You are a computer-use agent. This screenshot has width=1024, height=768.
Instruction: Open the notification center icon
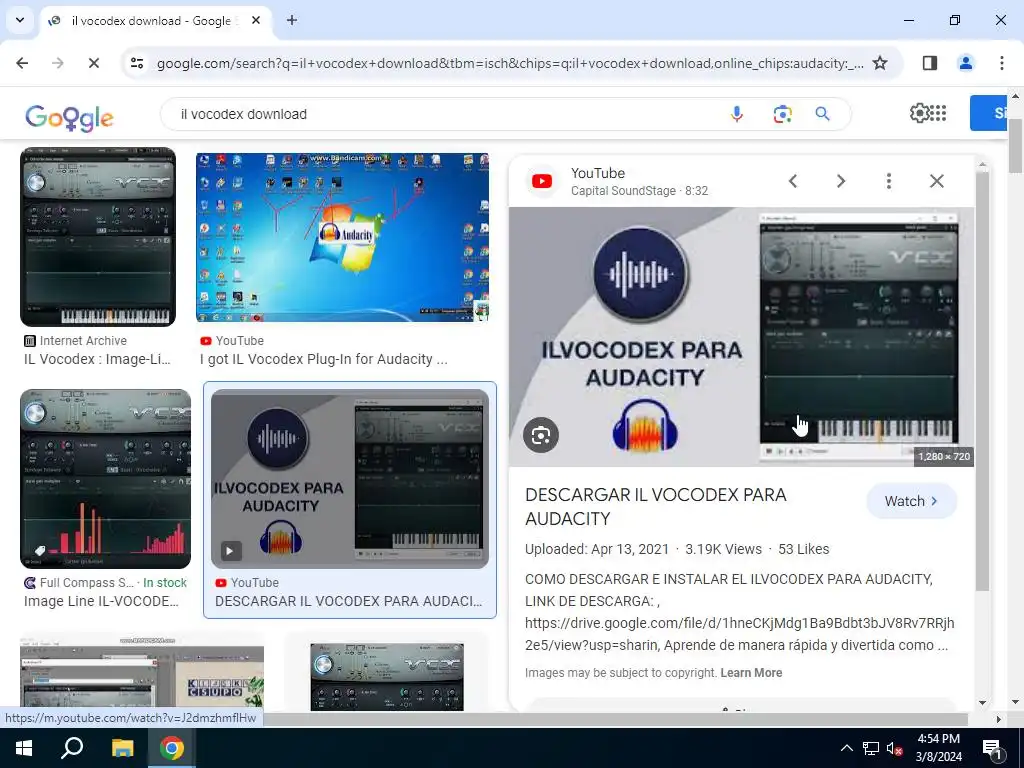coord(992,748)
